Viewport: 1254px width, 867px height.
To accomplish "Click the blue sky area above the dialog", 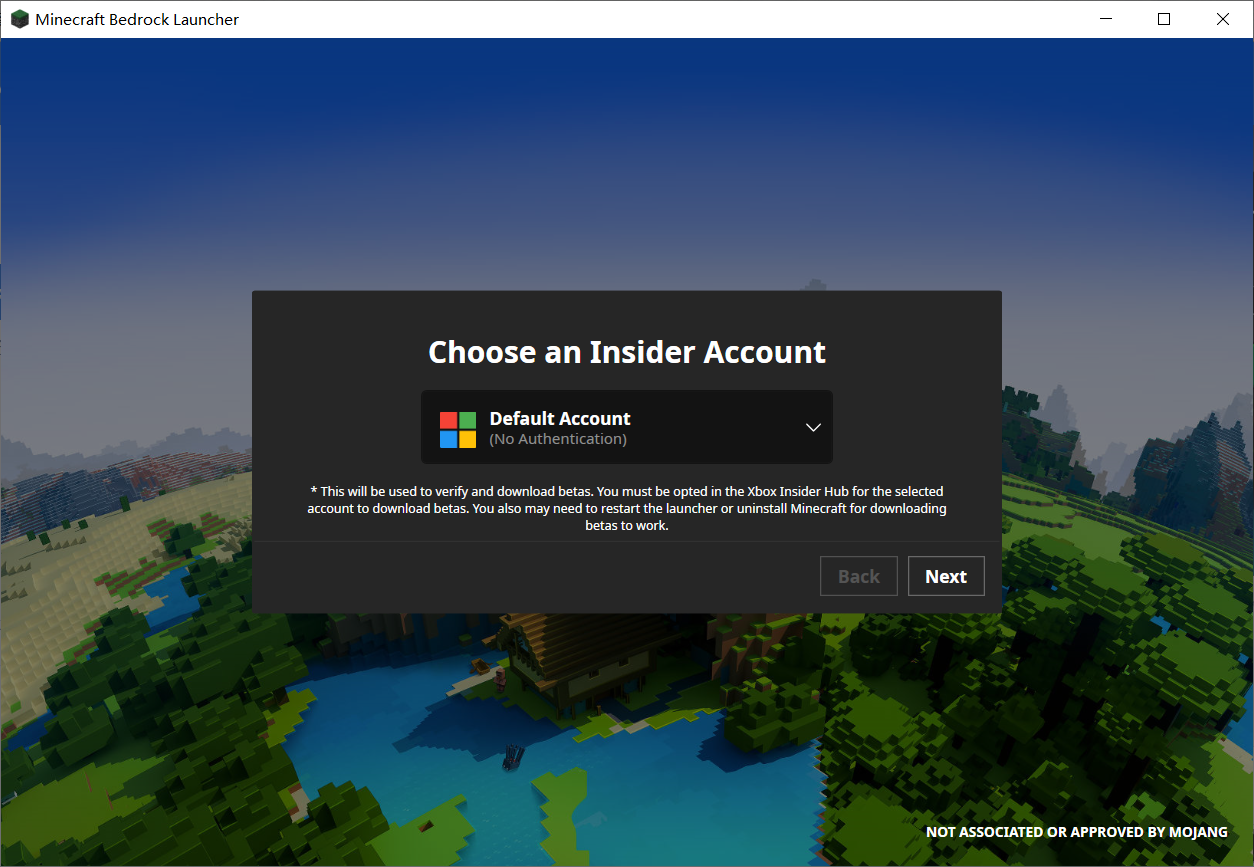I will [627, 160].
